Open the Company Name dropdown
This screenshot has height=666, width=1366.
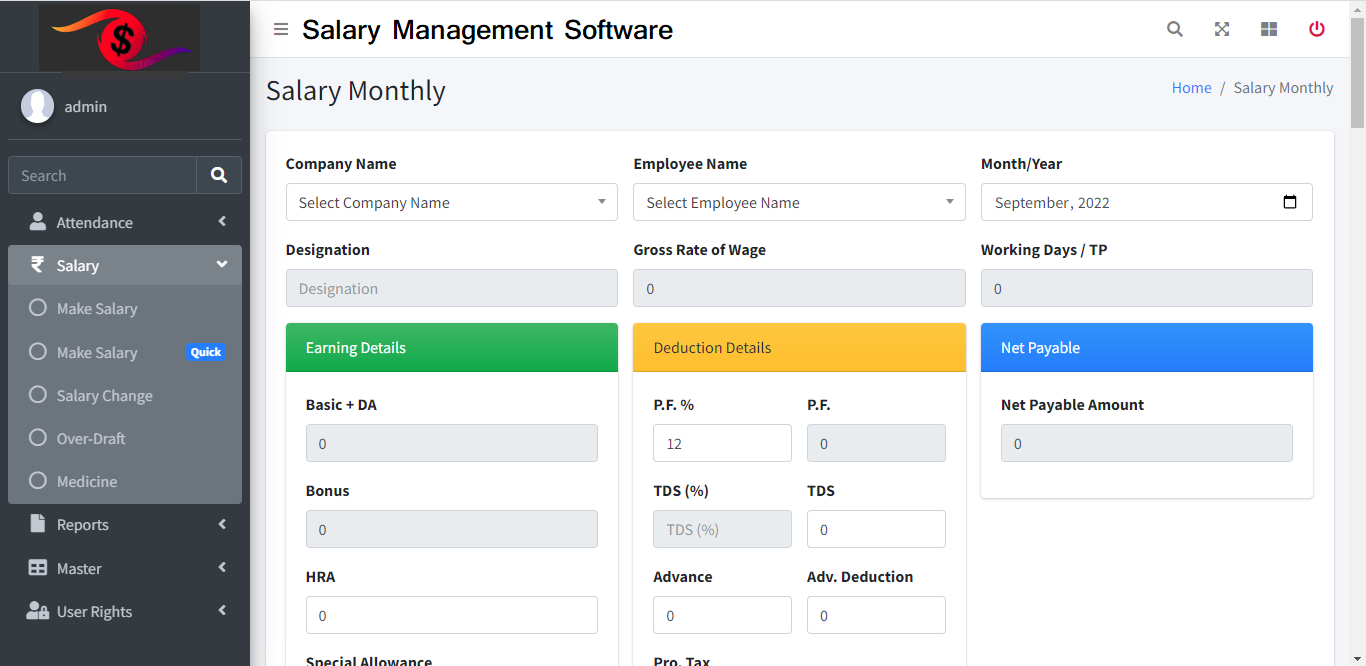(x=451, y=202)
